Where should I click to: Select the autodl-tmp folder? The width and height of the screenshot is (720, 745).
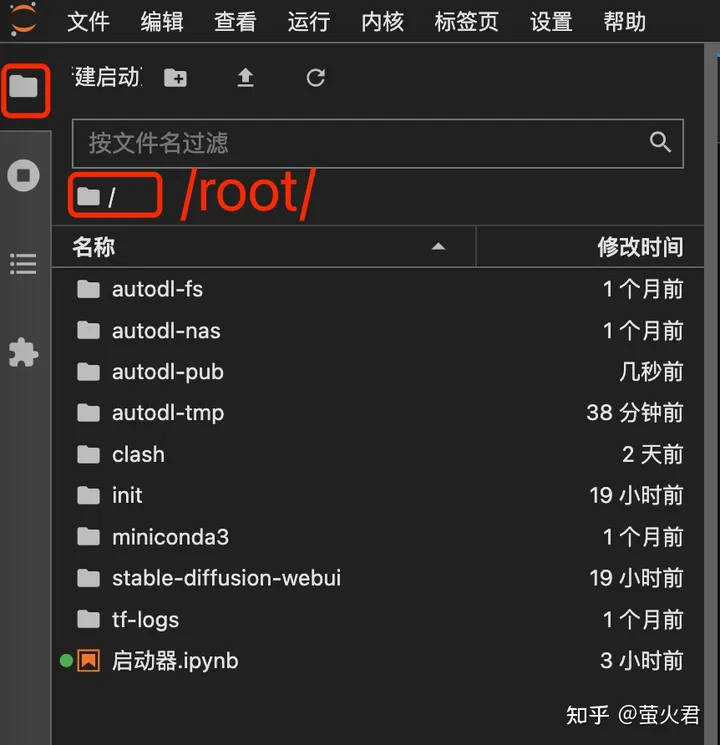pos(378,413)
